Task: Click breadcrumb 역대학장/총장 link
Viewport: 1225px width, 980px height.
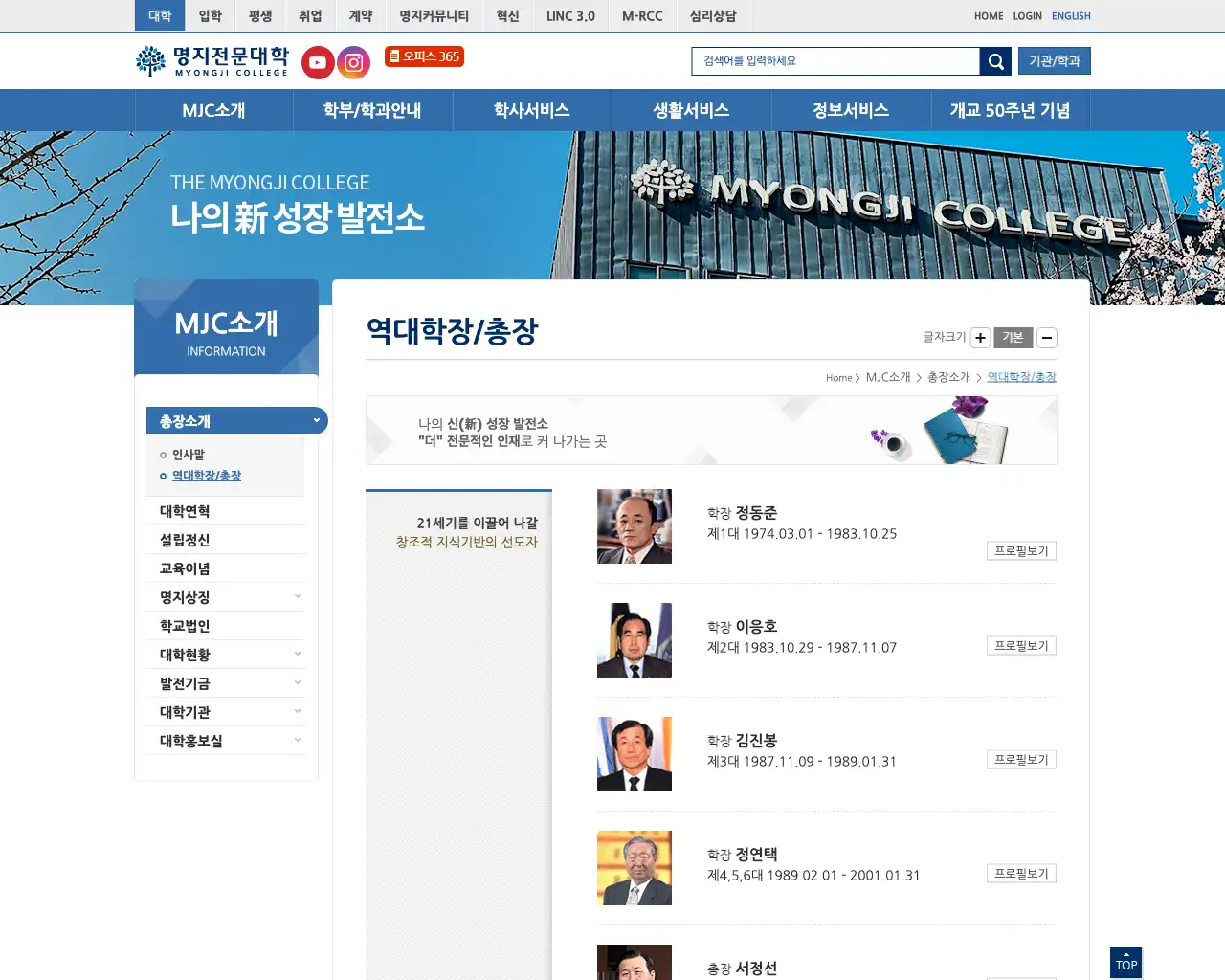Action: tap(1021, 378)
